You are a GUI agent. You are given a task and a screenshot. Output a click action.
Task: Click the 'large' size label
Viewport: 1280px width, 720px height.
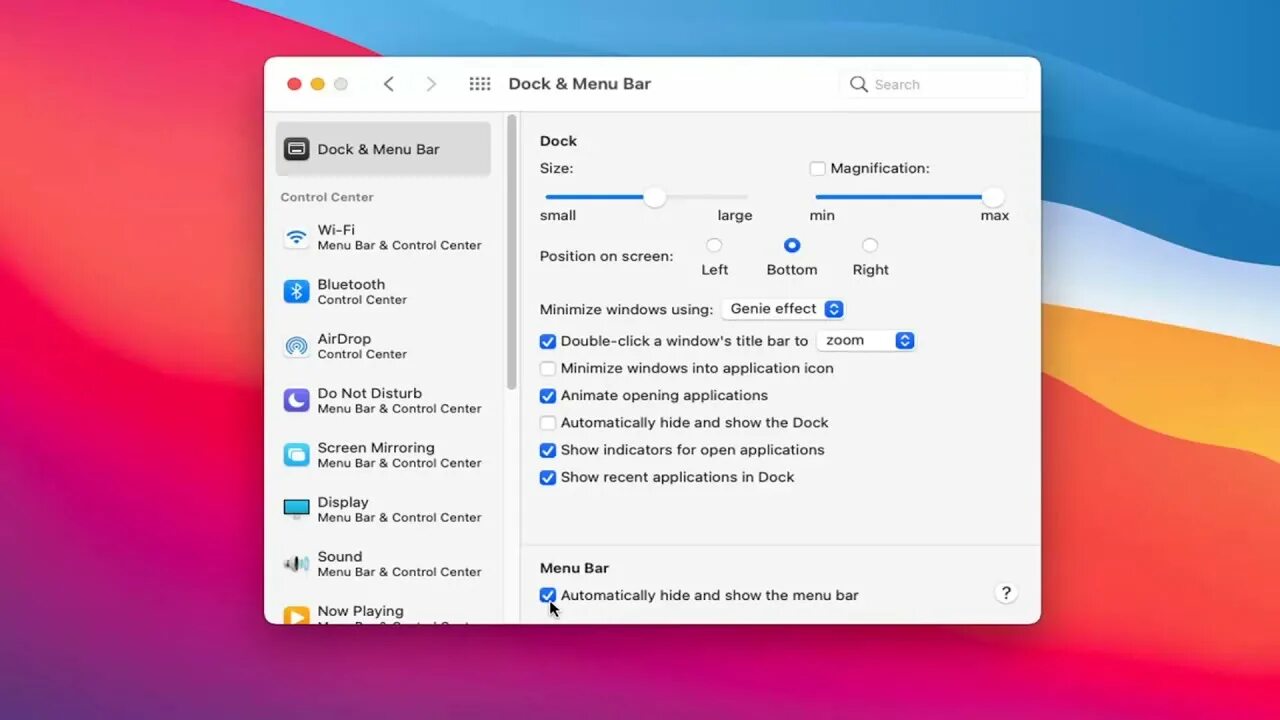point(735,215)
